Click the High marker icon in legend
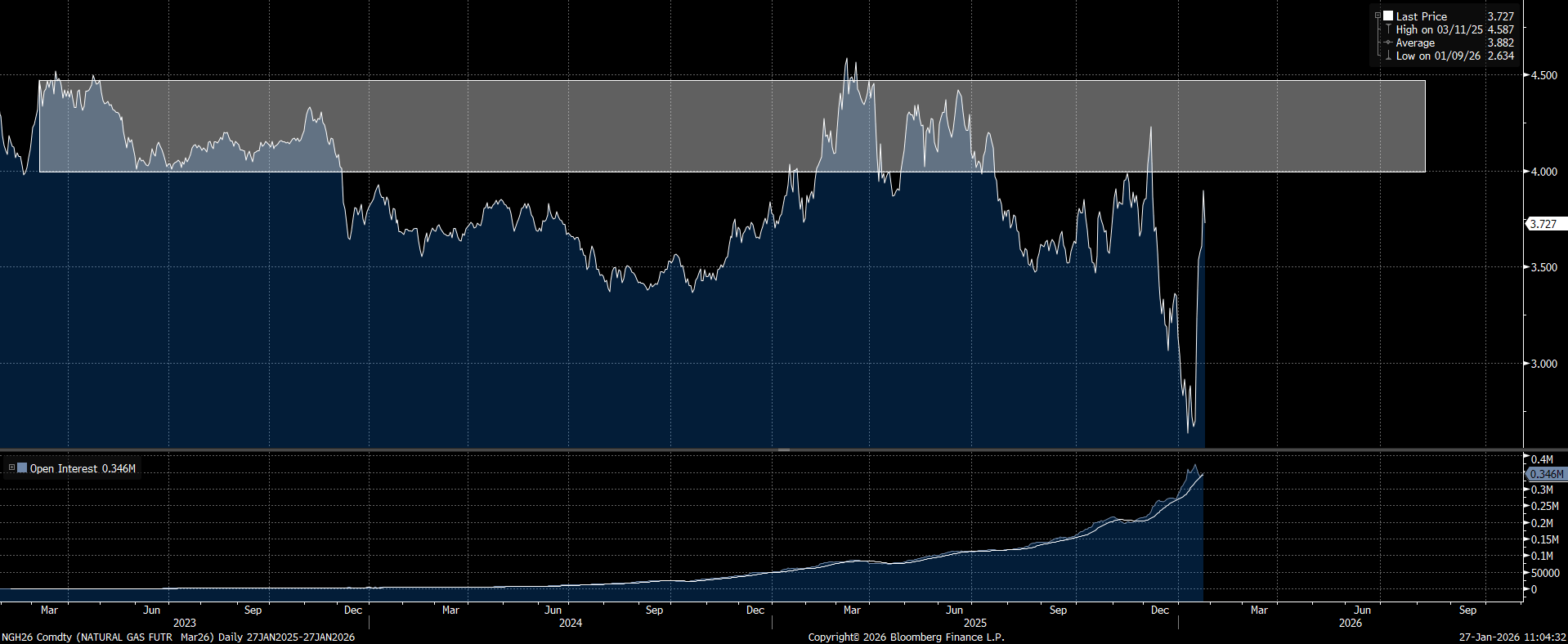1568x644 pixels. coord(1388,29)
